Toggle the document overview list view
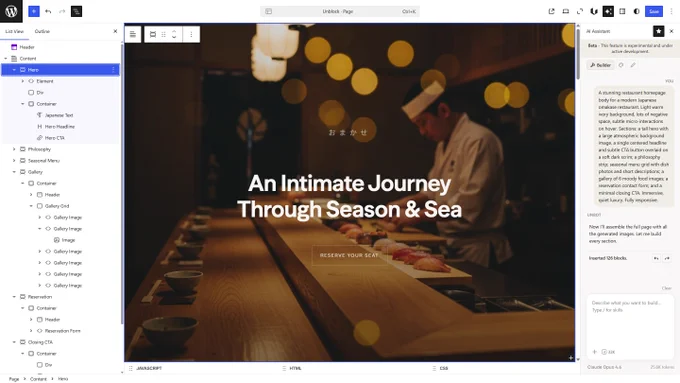This screenshot has width=680, height=383. [x=76, y=11]
